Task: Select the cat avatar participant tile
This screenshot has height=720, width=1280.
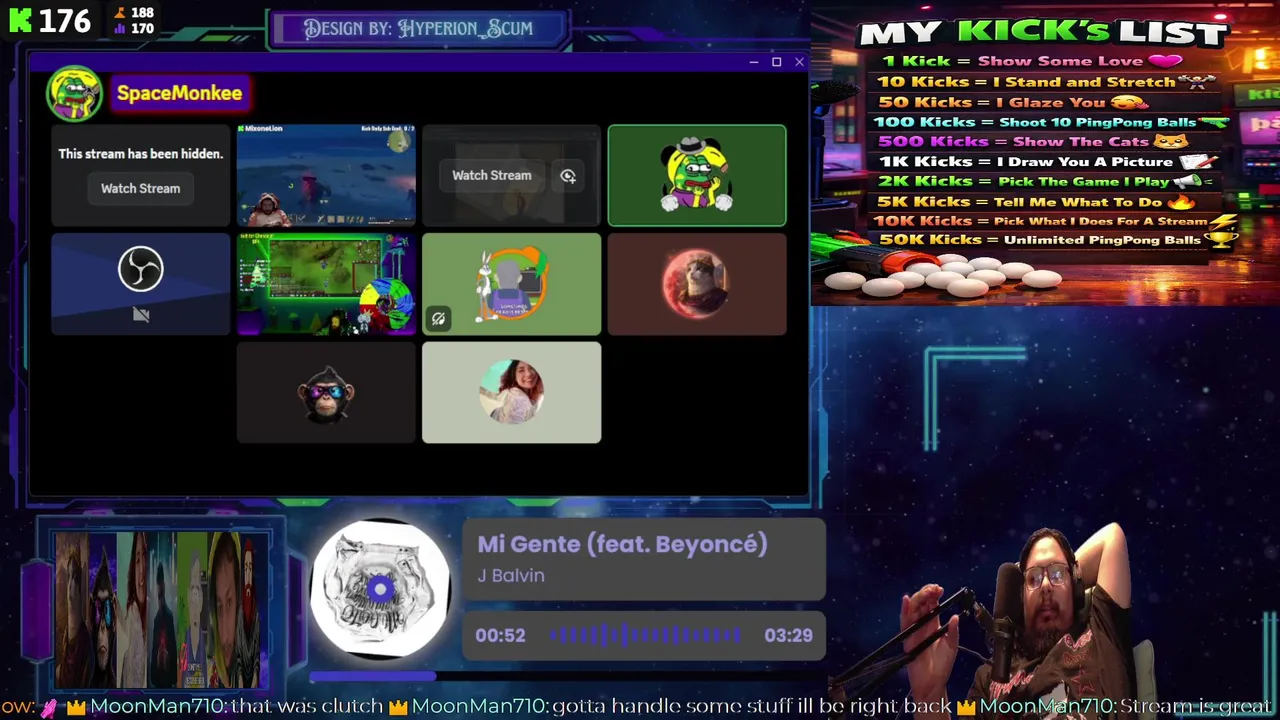Action: click(697, 284)
